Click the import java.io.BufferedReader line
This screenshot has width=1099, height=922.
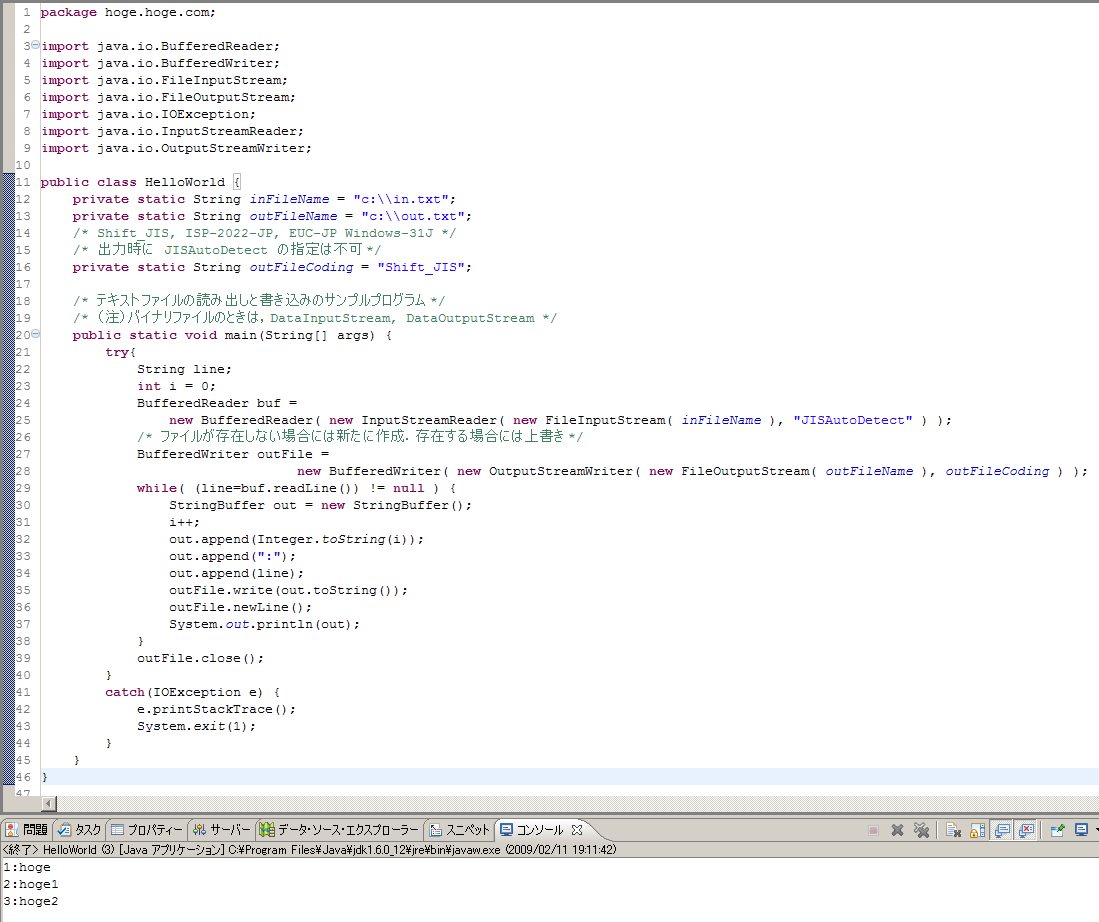[x=161, y=46]
